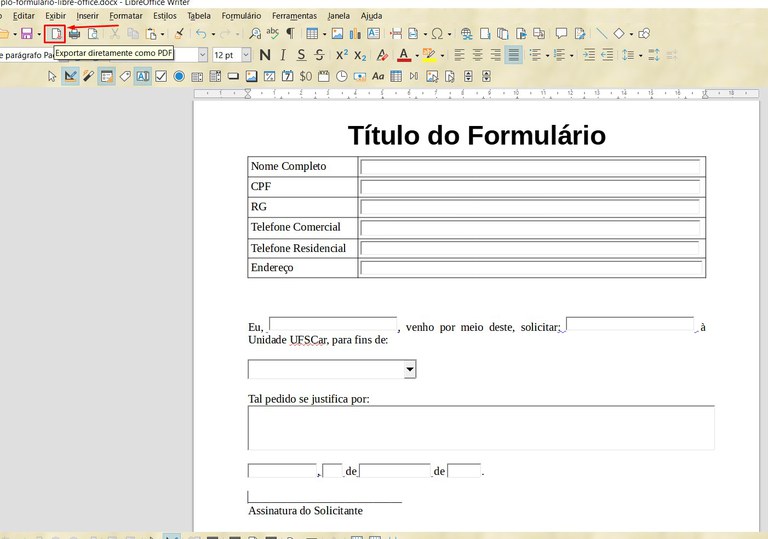This screenshot has height=539, width=768.
Task: Expand the Insert Table dropdown arrow
Action: [x=324, y=34]
